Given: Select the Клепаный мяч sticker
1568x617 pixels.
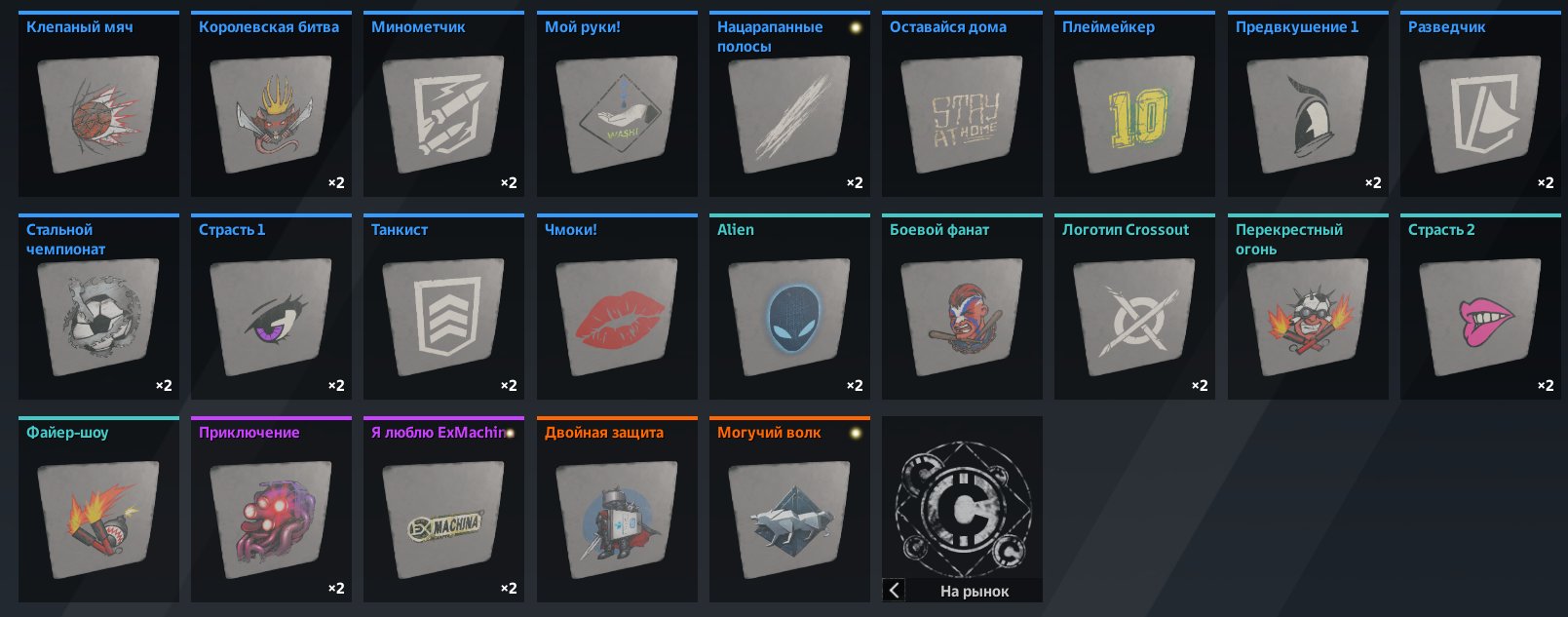Looking at the screenshot, I should click(x=98, y=104).
